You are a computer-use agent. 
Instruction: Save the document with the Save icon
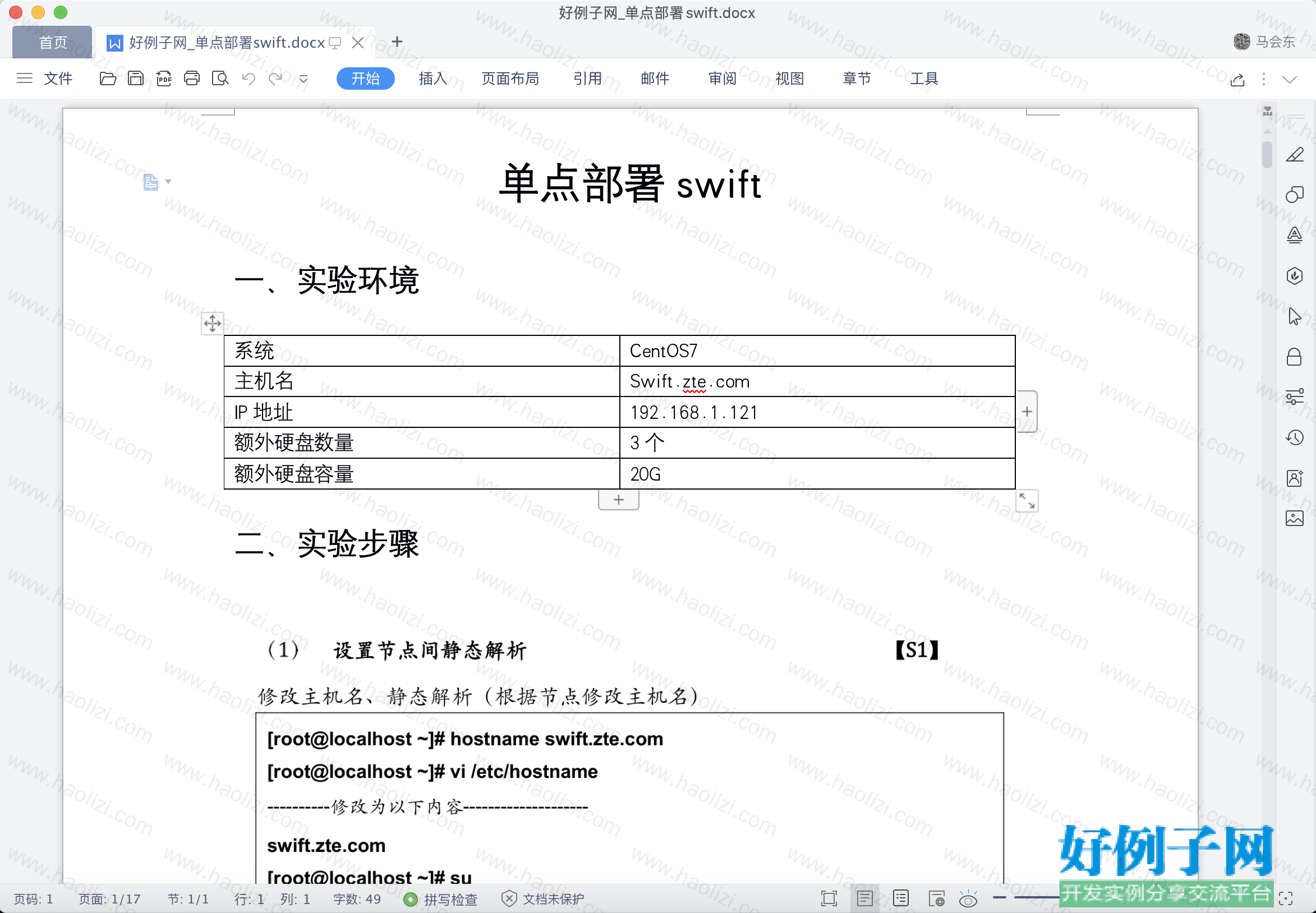(136, 79)
